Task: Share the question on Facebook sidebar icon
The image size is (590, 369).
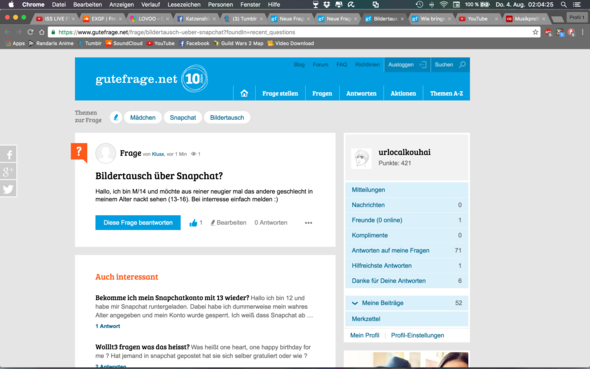Action: 8,154
